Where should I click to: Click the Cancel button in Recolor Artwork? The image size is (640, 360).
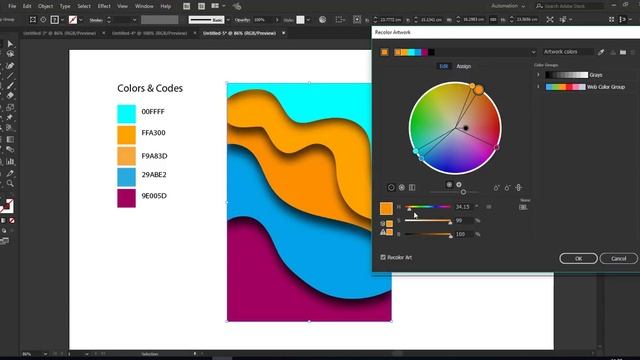tap(618, 258)
